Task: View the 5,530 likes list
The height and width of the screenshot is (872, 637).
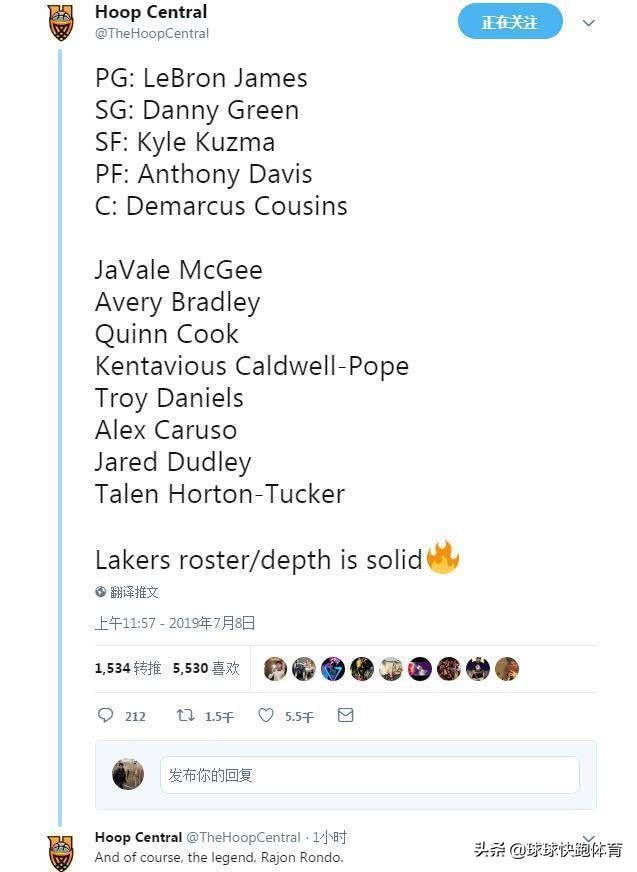Action: point(205,668)
